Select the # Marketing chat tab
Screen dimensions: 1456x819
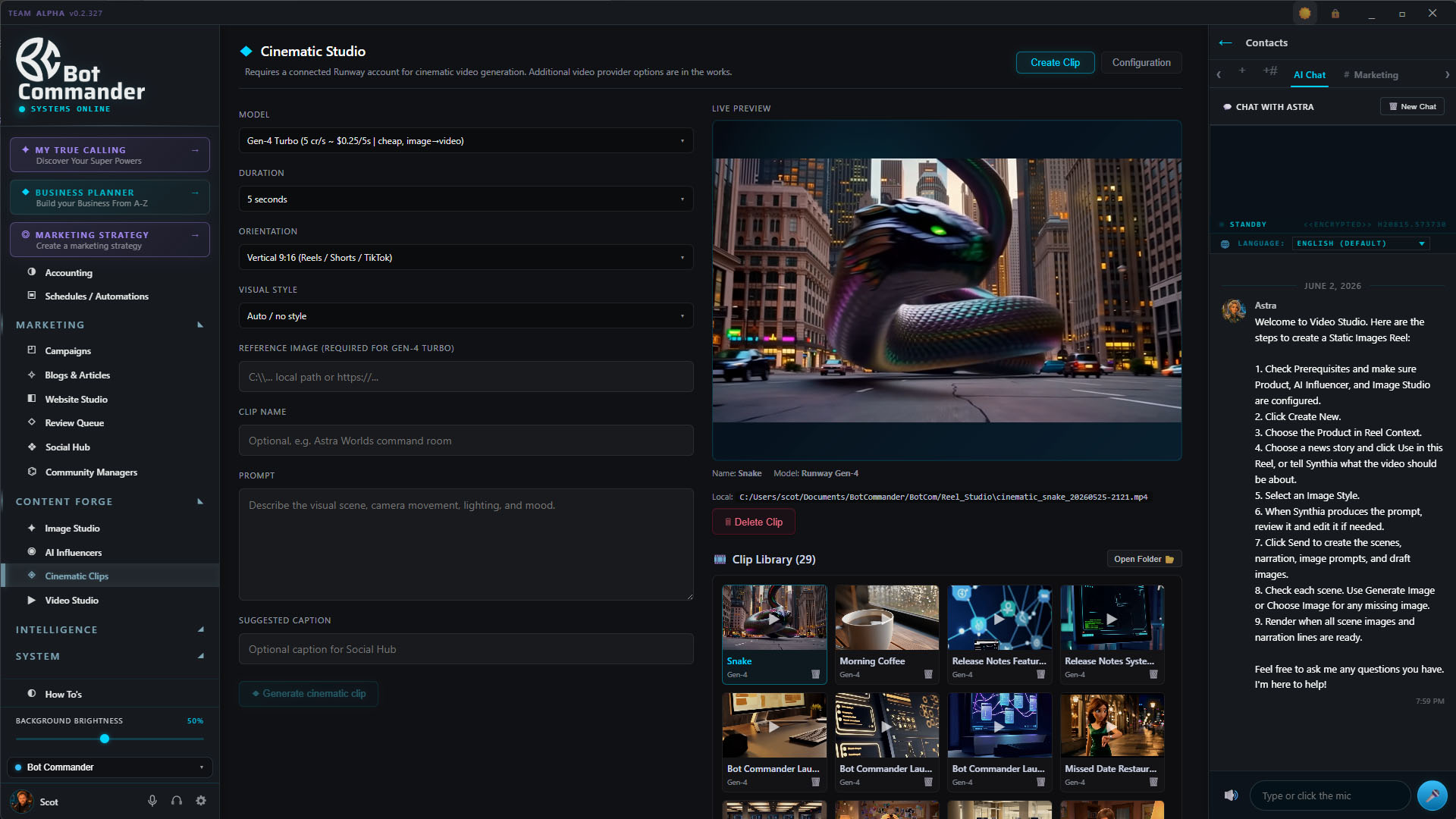coord(1371,74)
